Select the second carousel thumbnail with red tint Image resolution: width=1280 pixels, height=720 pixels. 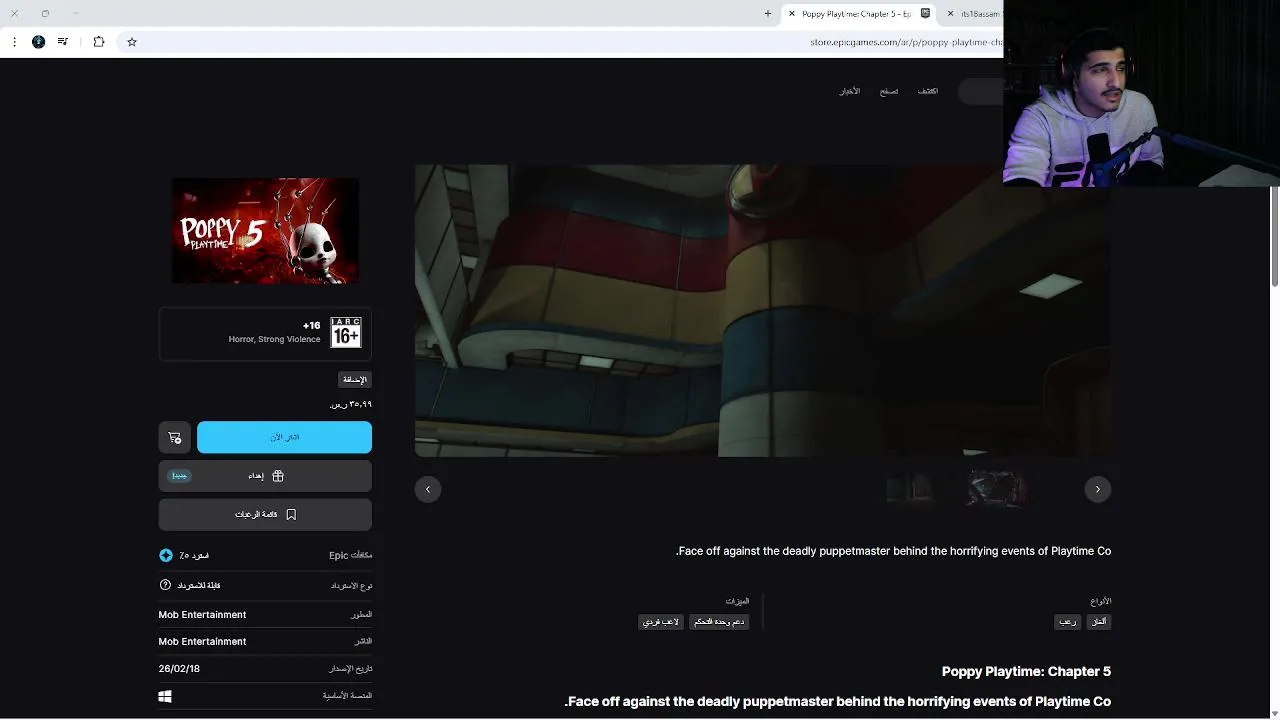(x=997, y=489)
